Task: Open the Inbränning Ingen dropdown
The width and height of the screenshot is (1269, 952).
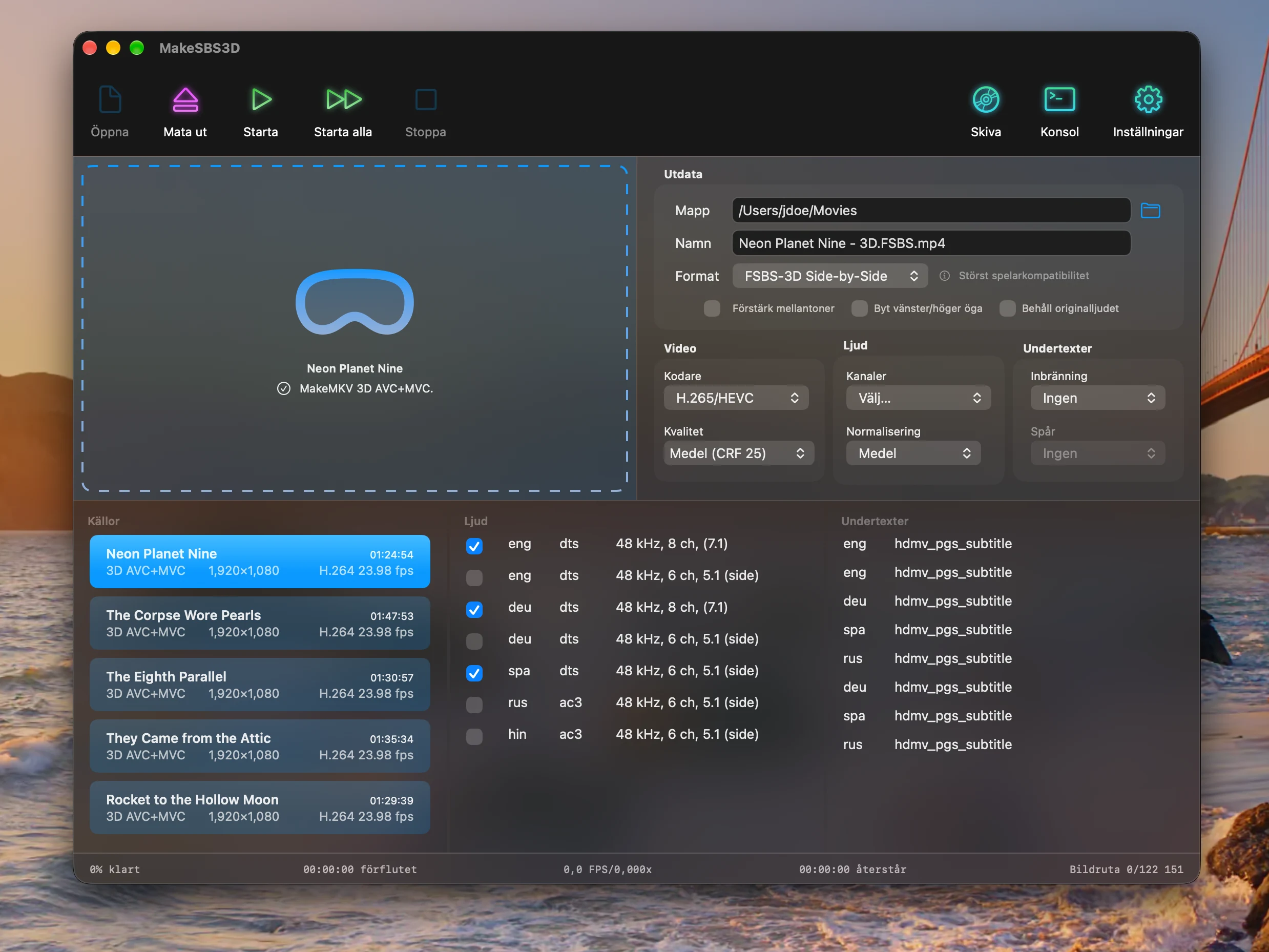Action: click(x=1097, y=398)
